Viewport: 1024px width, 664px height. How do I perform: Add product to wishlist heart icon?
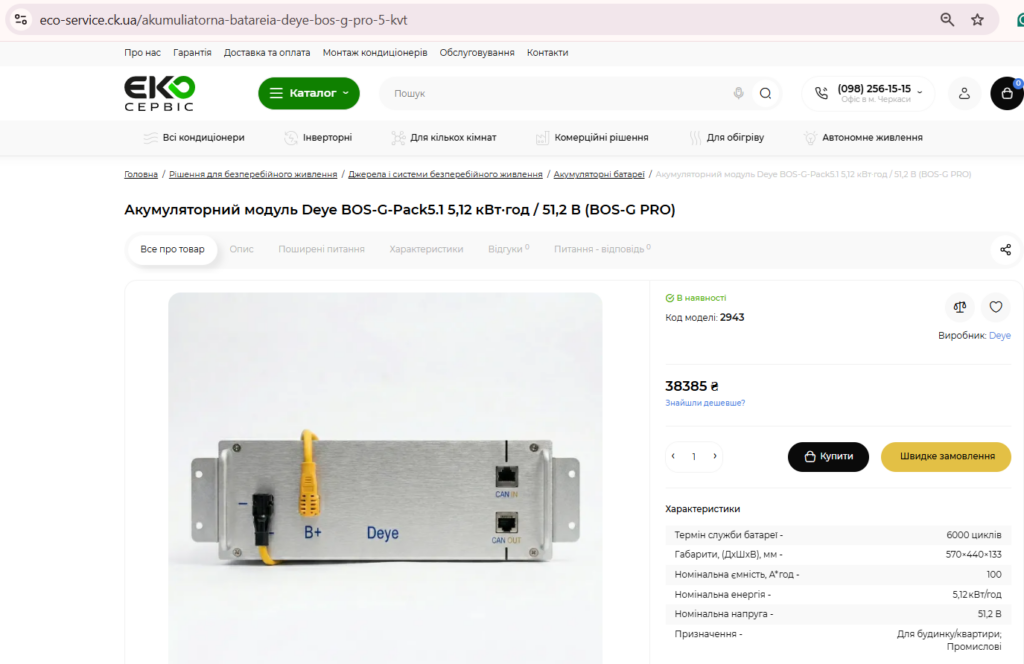[x=995, y=307]
